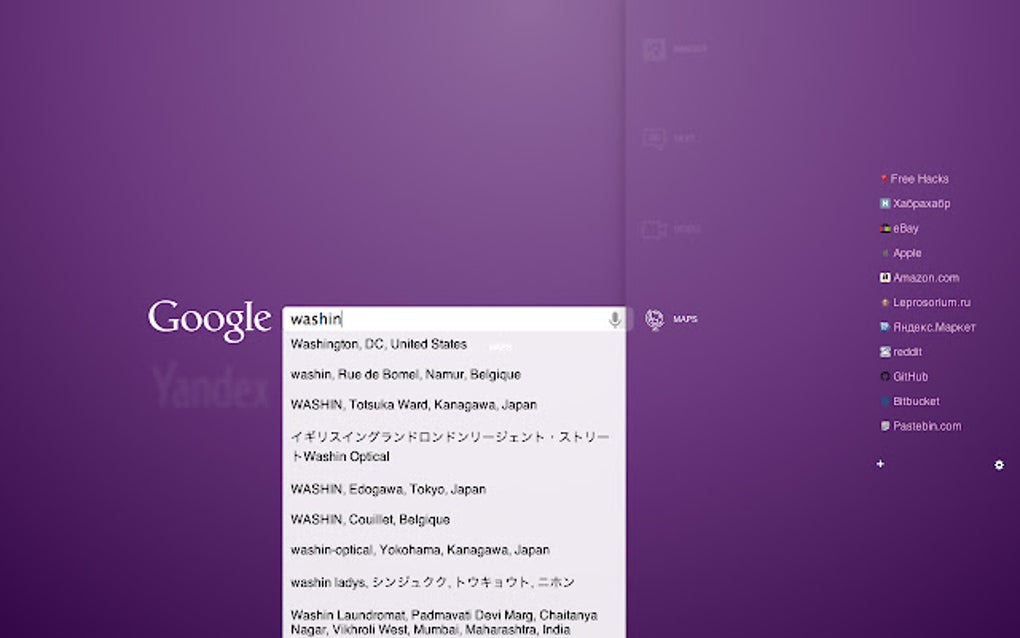Image resolution: width=1020 pixels, height=638 pixels.
Task: Click the microphone voice search icon
Action: 614,319
